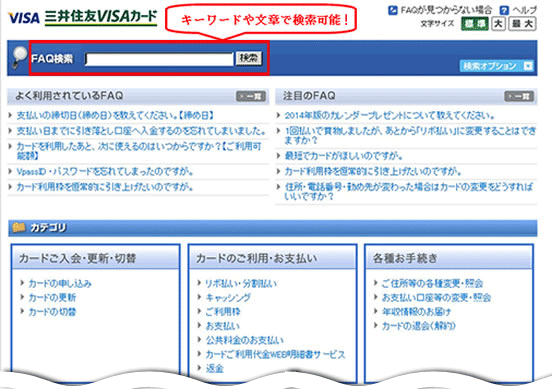This screenshot has height=389, width=552.
Task: Click the 一覧 button for よく利用されているFAQ
Action: coord(251,96)
